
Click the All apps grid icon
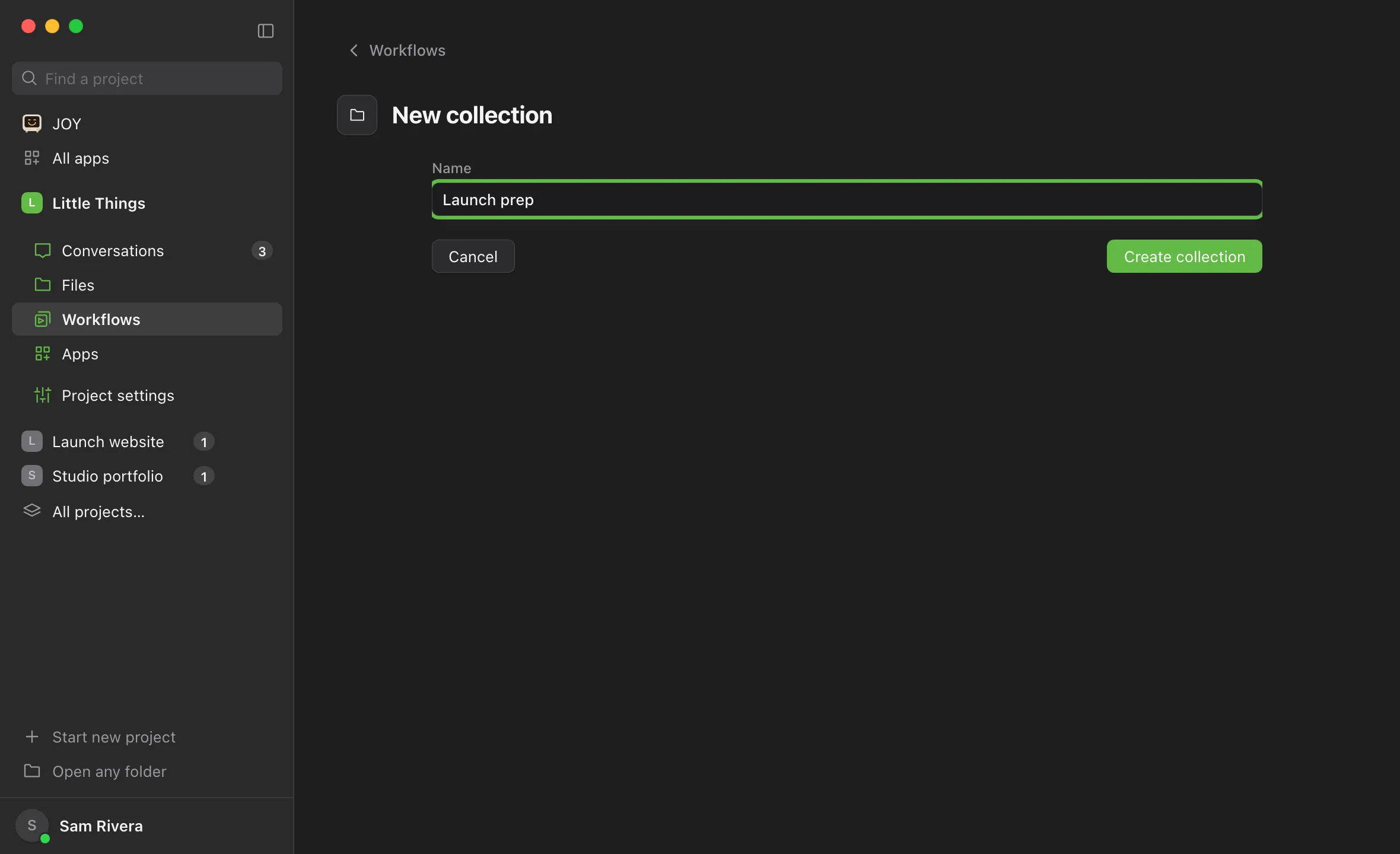click(32, 158)
